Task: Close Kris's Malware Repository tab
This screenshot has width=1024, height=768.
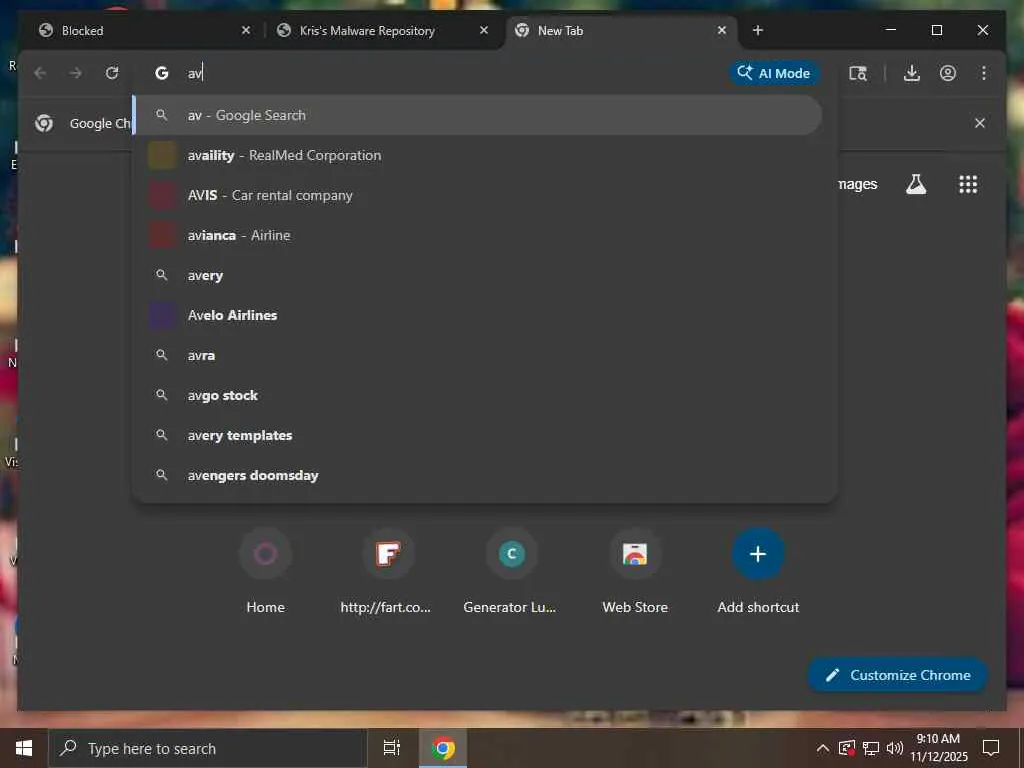Action: coord(484,30)
